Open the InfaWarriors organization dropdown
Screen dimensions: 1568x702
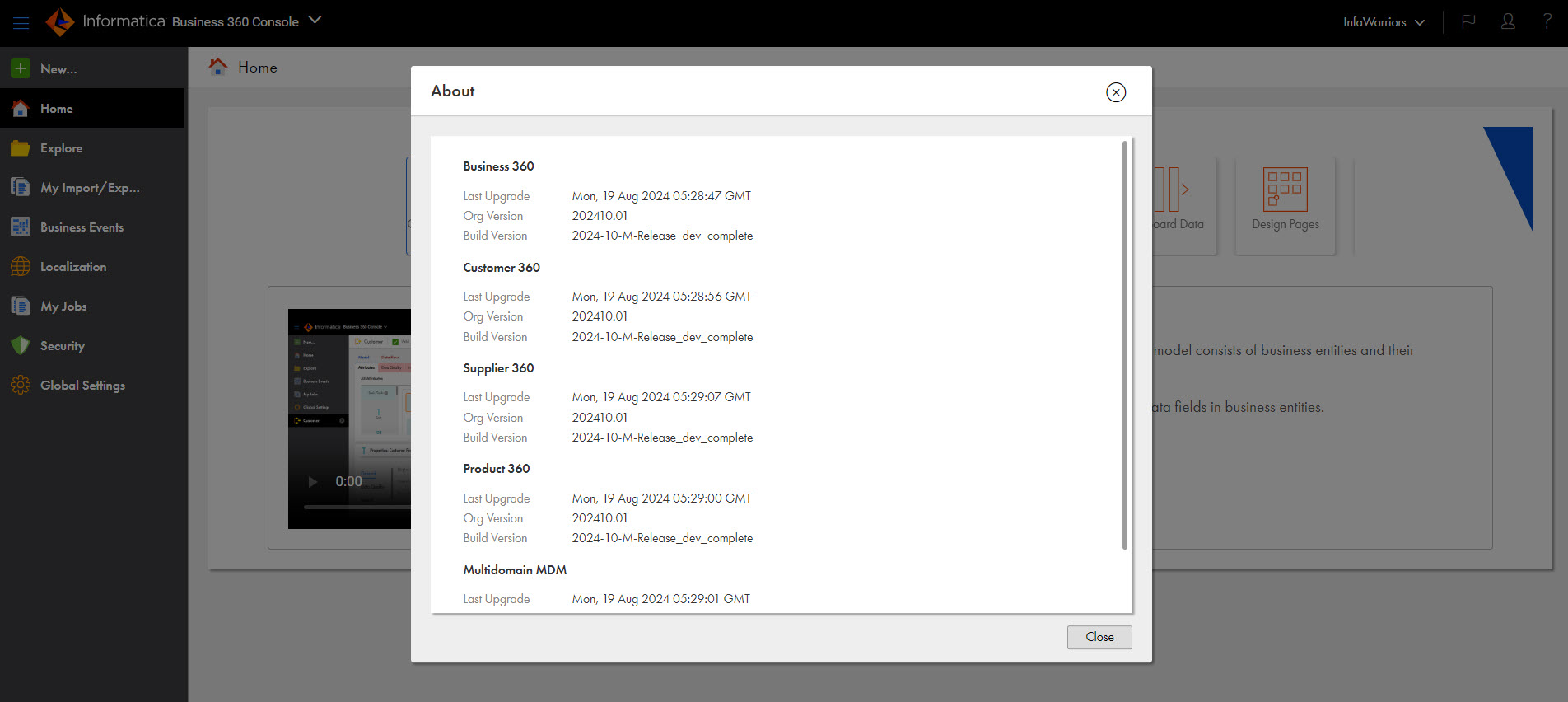1384,22
